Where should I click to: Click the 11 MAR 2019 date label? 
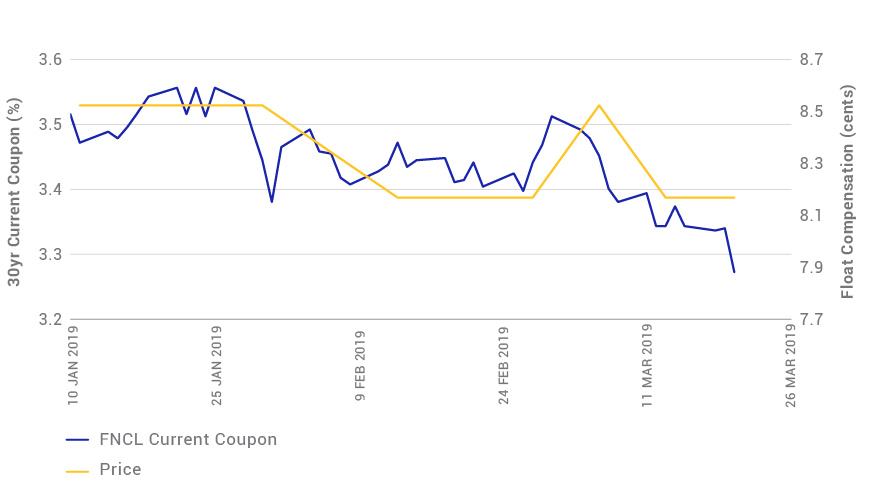coord(648,364)
